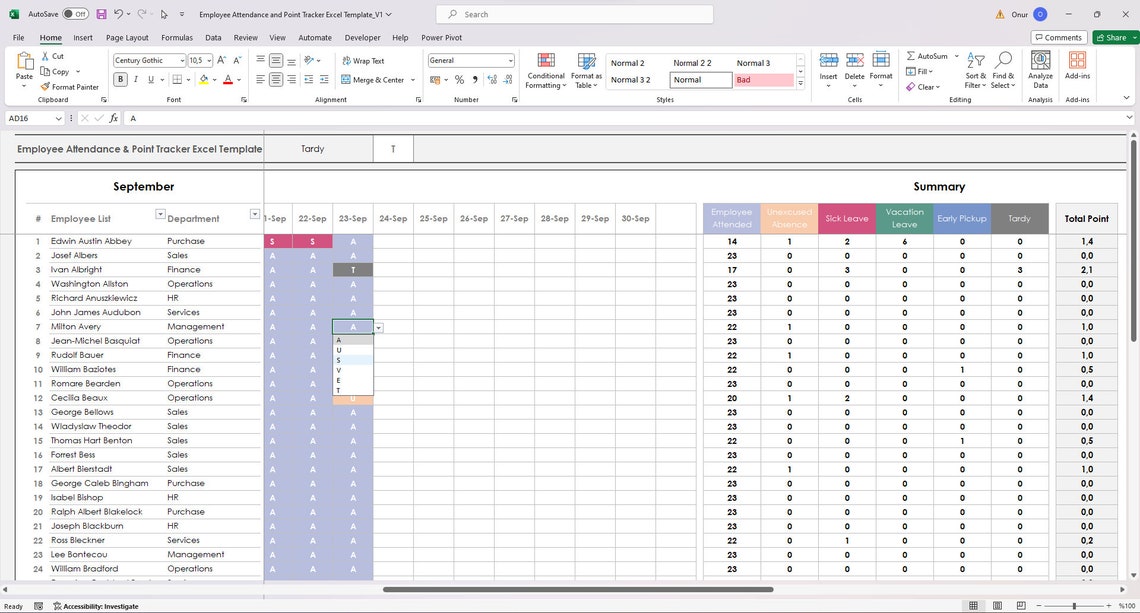
Task: Open the Department column filter dropdown
Action: pyautogui.click(x=254, y=214)
